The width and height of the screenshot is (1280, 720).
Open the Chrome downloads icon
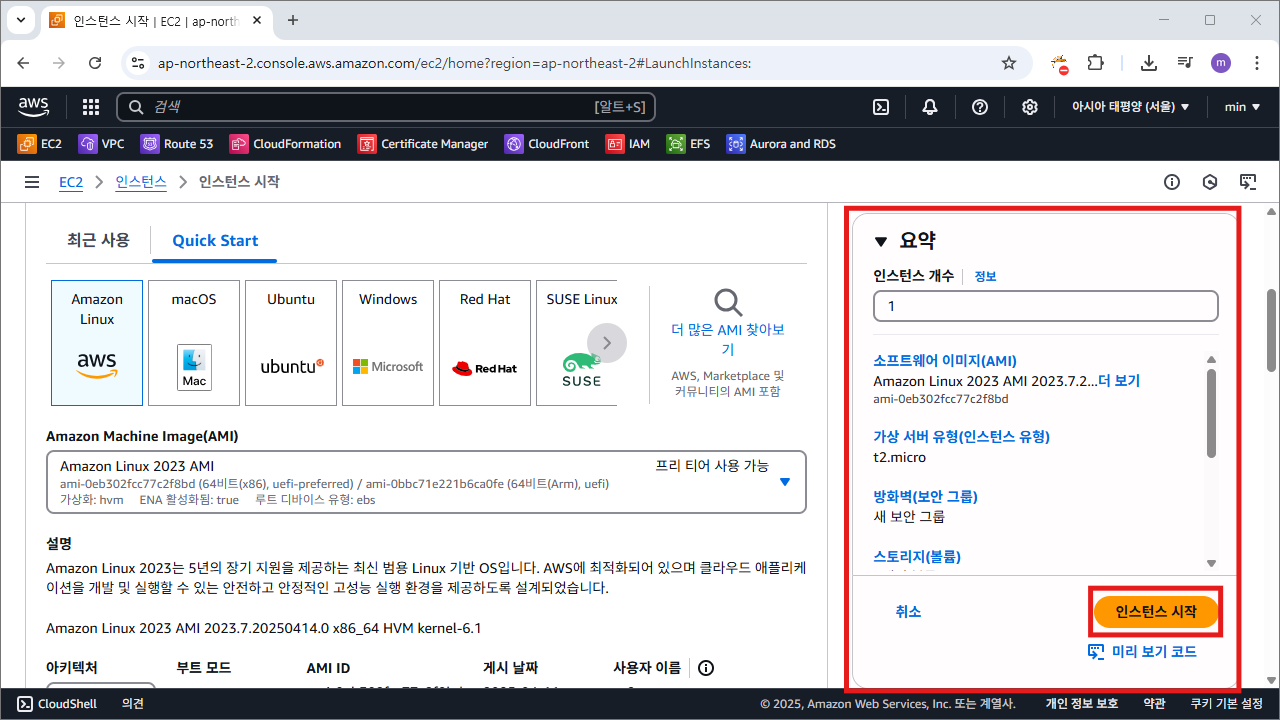coord(1149,63)
